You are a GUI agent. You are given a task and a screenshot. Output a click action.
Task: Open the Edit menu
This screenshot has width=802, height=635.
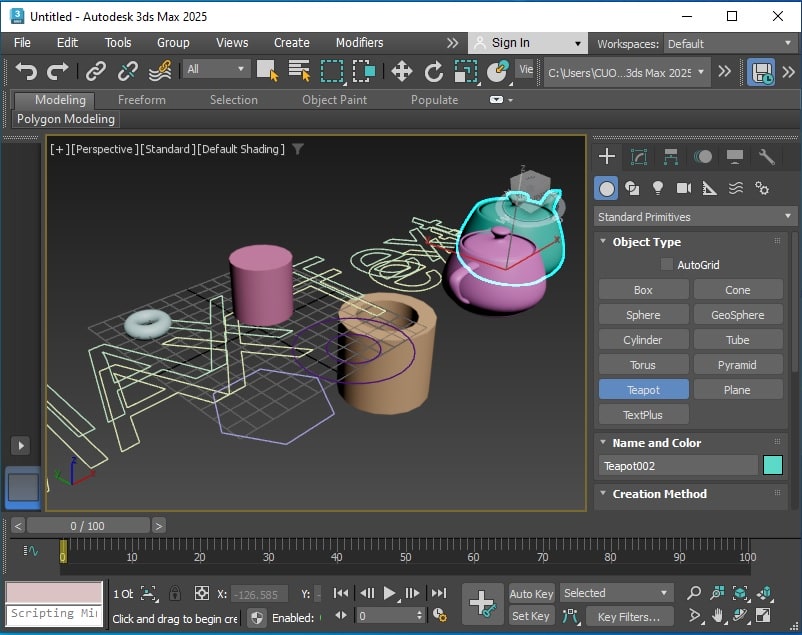[x=67, y=43]
